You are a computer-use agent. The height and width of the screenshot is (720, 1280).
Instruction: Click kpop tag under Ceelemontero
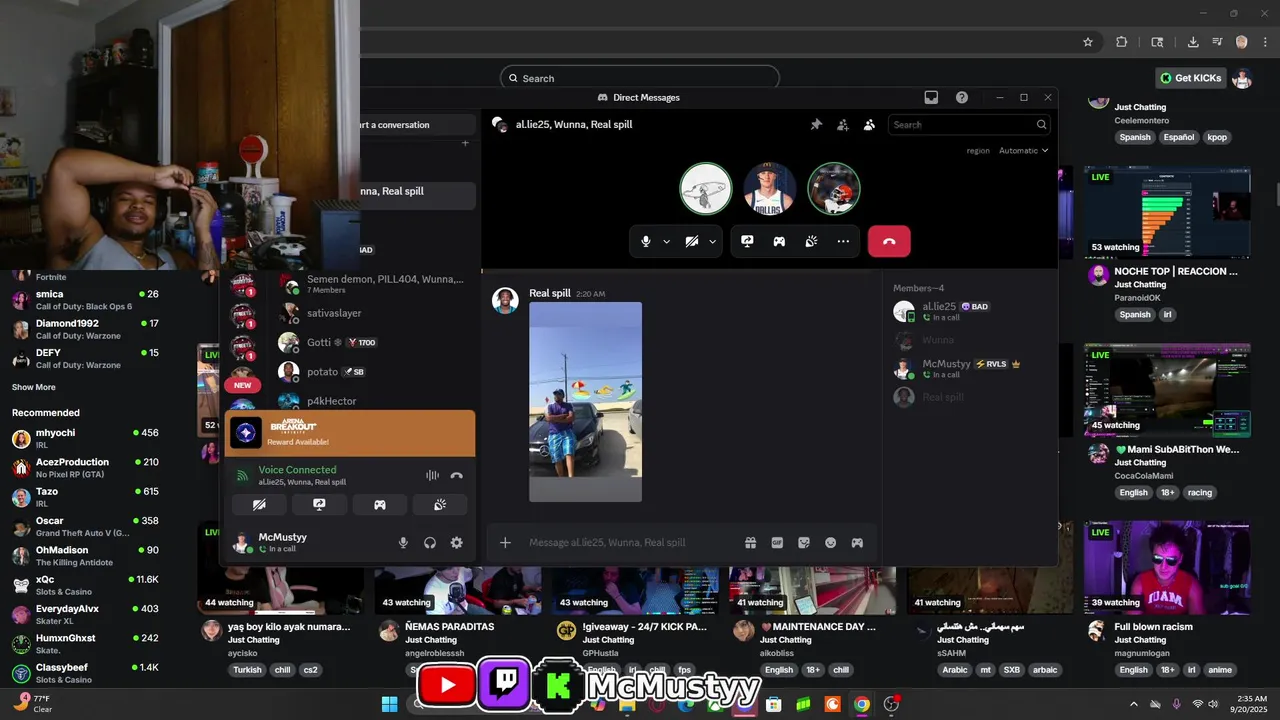[x=1217, y=137]
